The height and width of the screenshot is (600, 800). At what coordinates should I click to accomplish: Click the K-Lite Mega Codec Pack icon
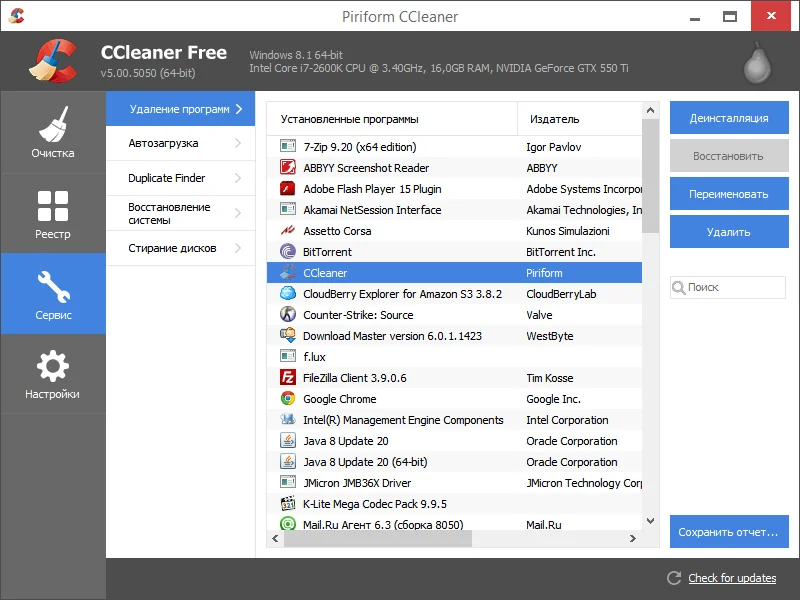click(x=288, y=504)
